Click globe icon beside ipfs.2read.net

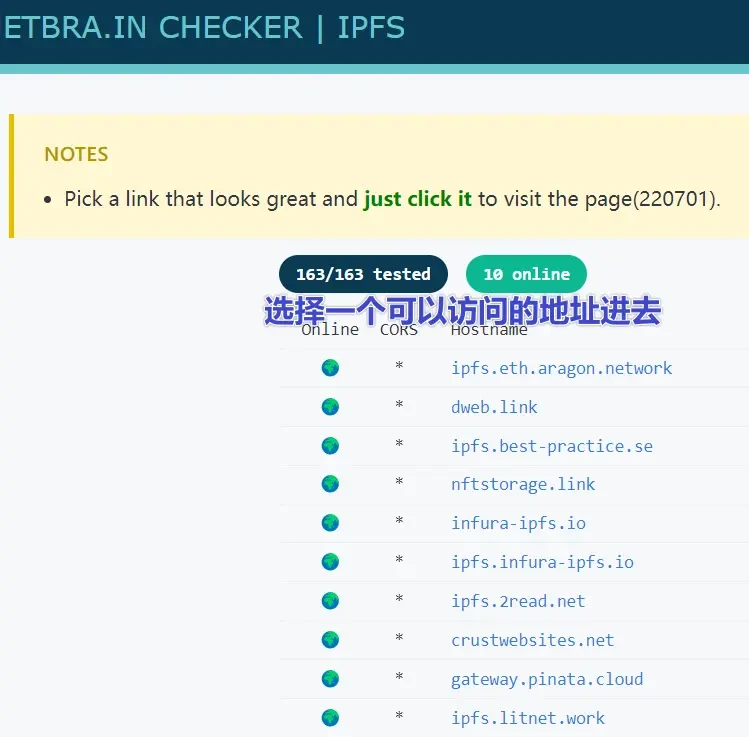[330, 601]
